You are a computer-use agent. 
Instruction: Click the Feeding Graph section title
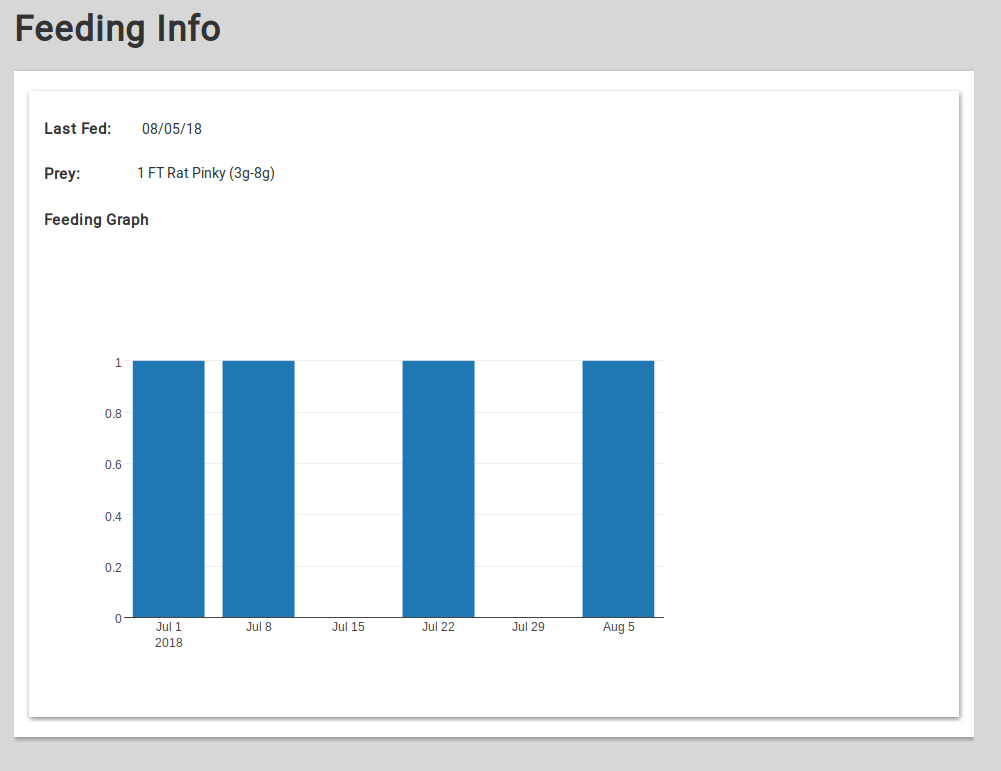click(96, 219)
